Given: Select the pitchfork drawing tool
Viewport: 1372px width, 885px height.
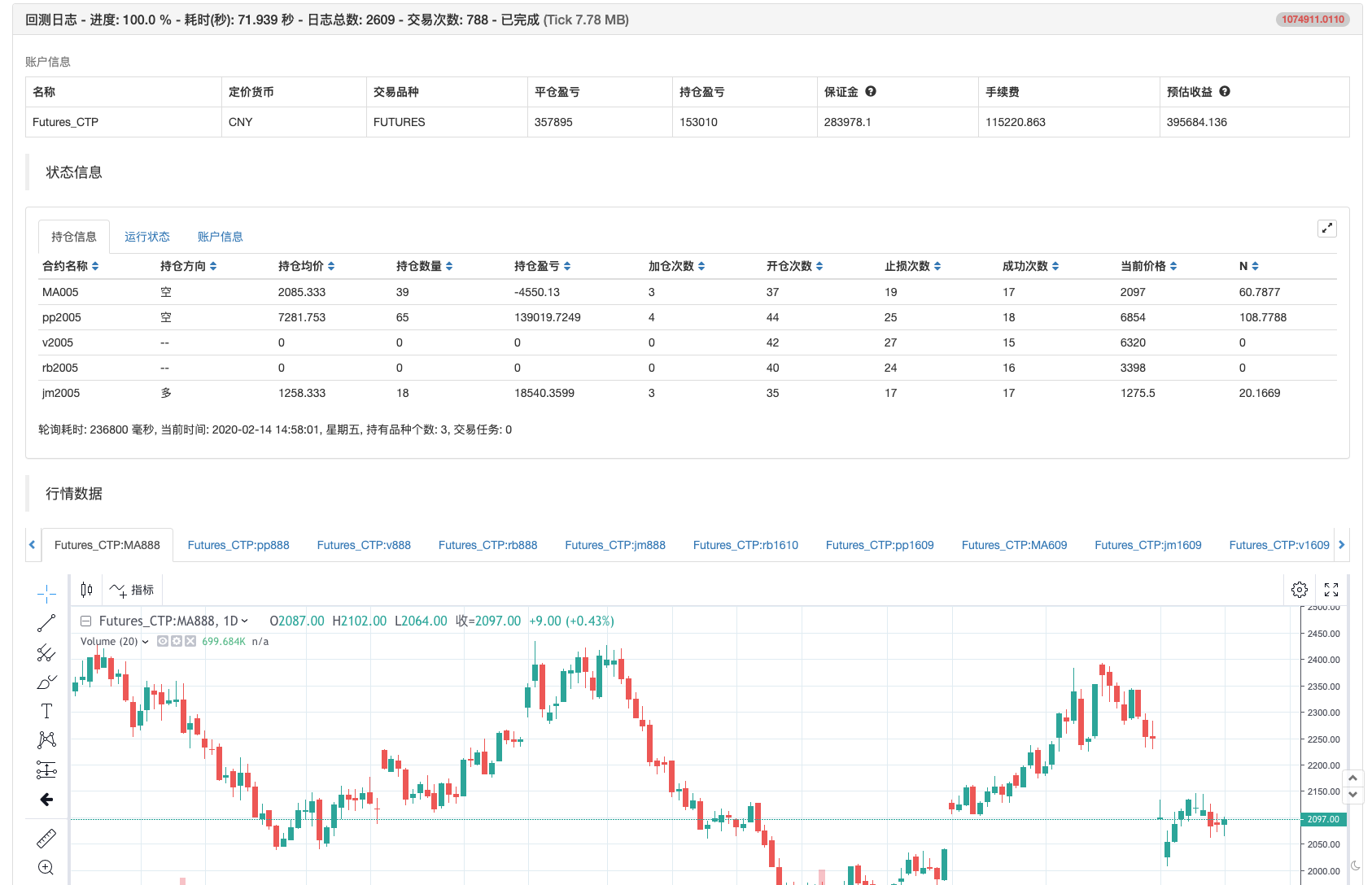Looking at the screenshot, I should 46,653.
